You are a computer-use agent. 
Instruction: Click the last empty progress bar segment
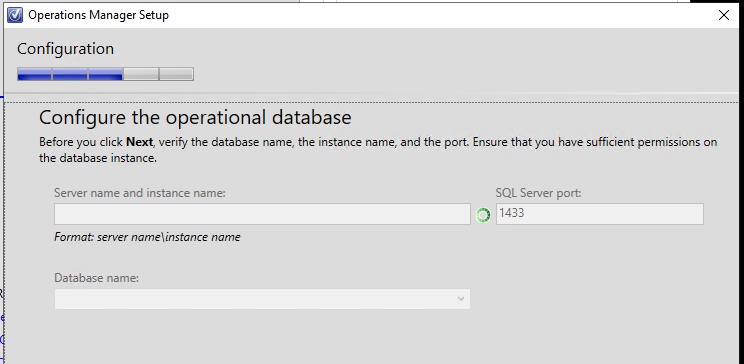[x=176, y=75]
